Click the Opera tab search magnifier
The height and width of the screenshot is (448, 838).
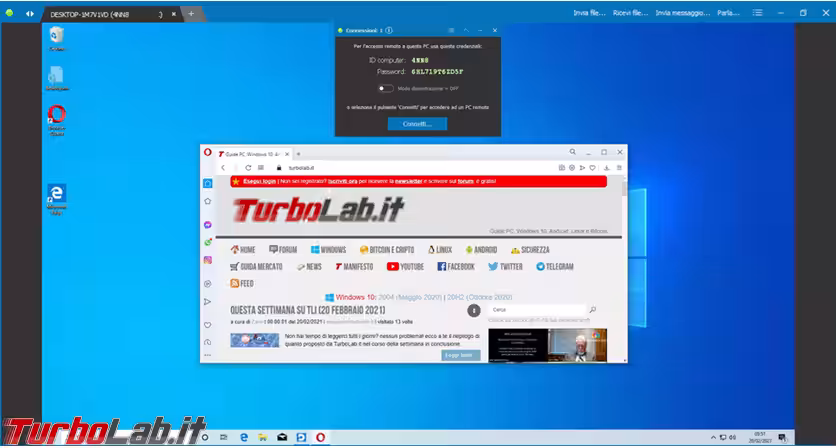572,152
